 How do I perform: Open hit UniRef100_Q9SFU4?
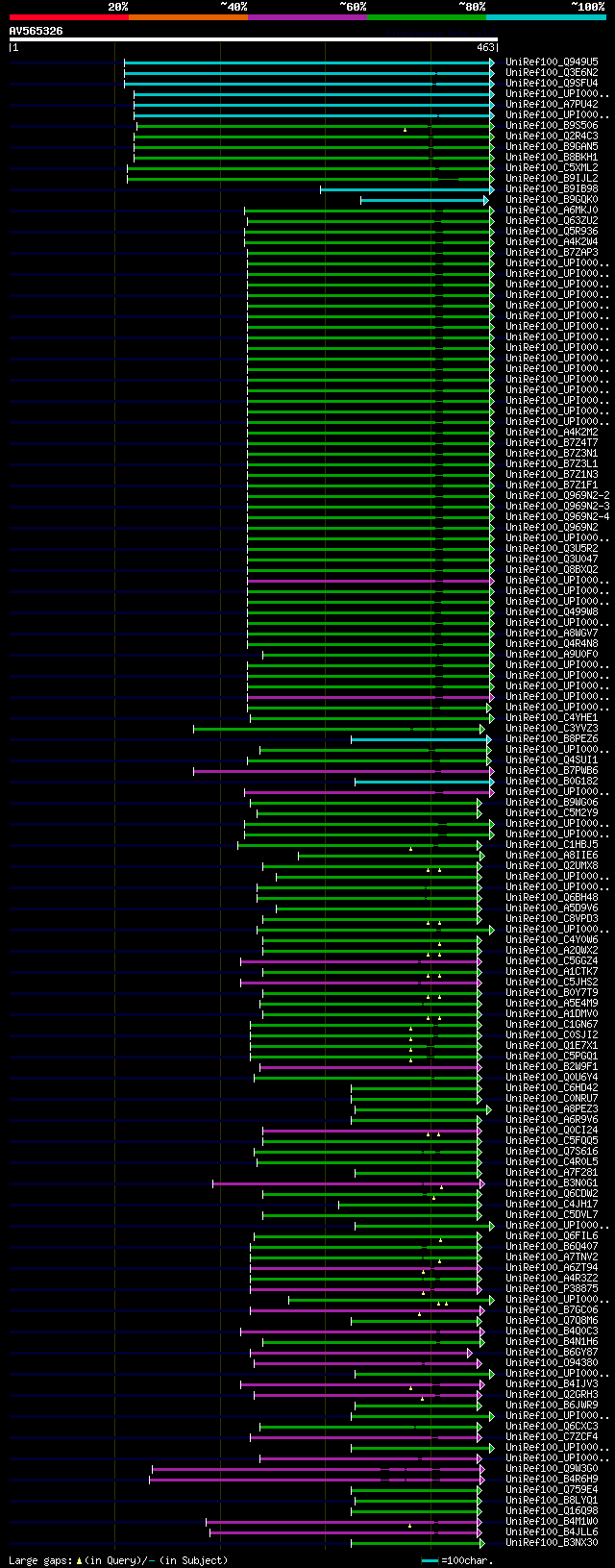(552, 83)
